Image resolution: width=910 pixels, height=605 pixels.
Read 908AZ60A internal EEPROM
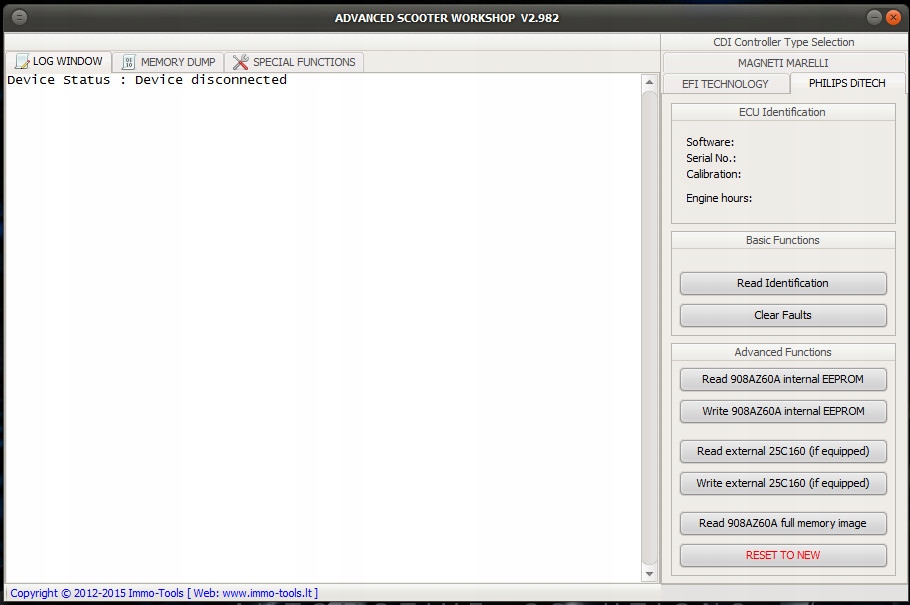(x=783, y=379)
